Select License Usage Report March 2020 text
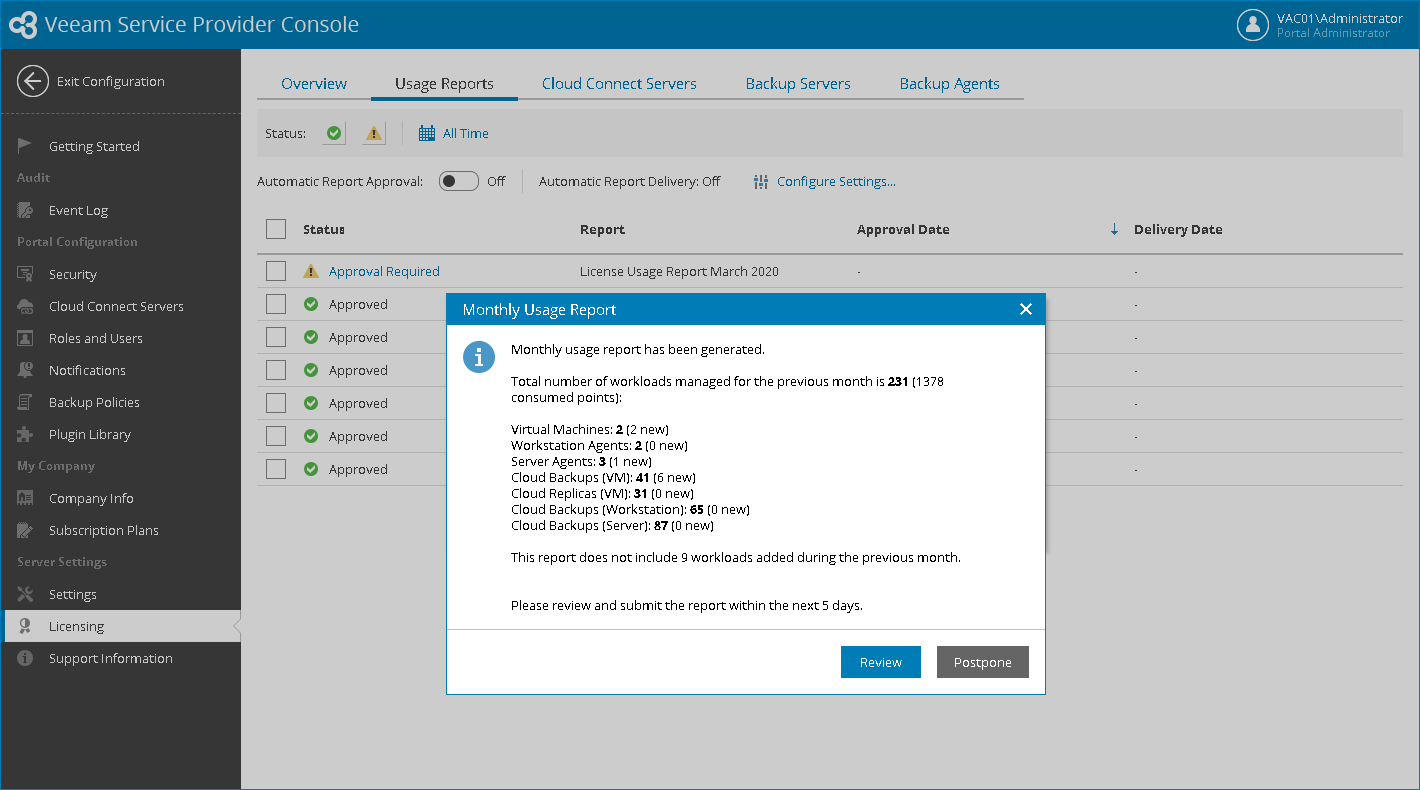1420x790 pixels. click(679, 271)
